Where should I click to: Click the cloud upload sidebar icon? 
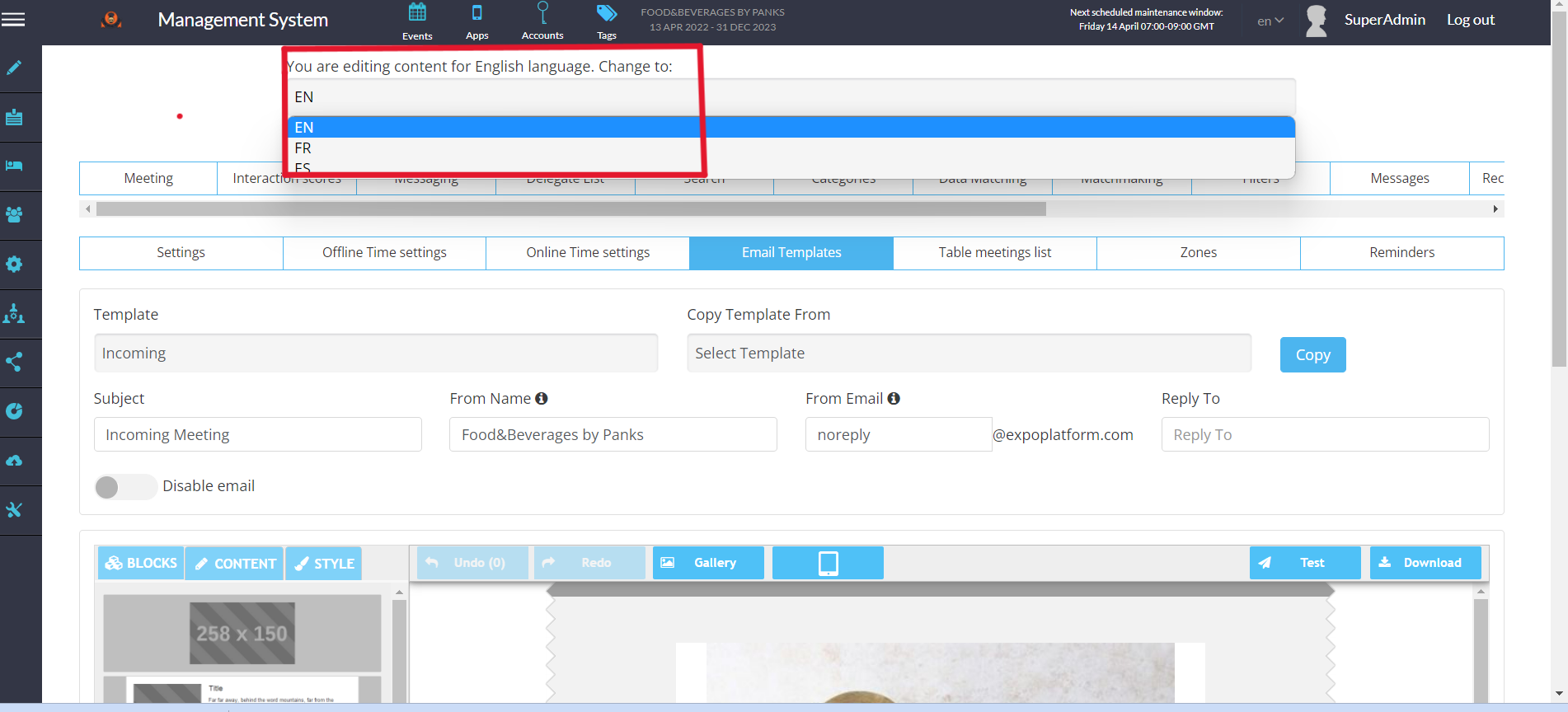[14, 461]
